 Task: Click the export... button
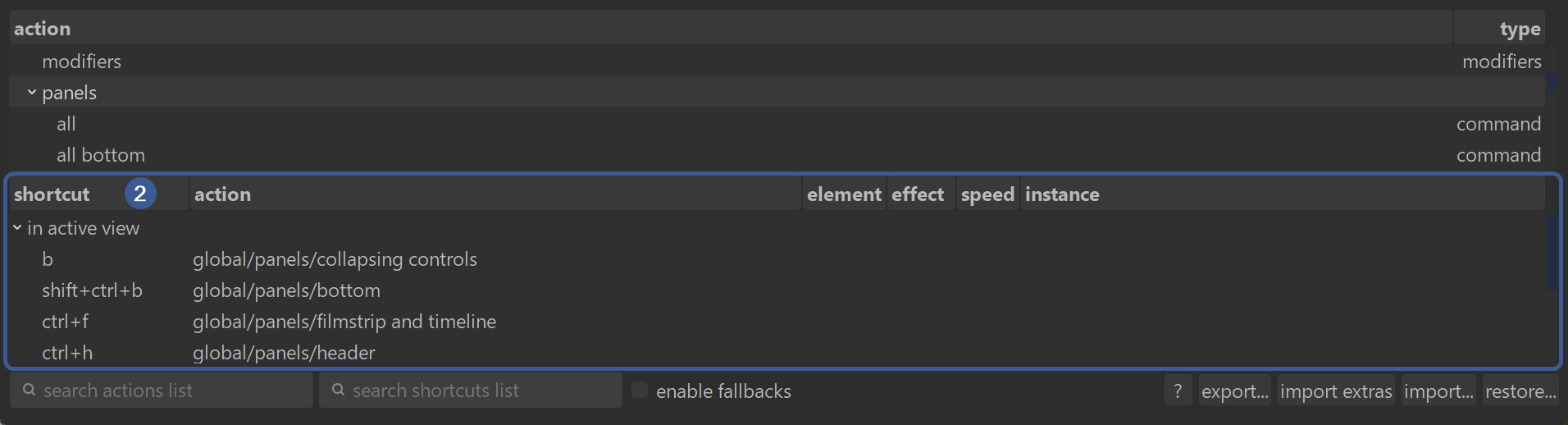(x=1234, y=391)
